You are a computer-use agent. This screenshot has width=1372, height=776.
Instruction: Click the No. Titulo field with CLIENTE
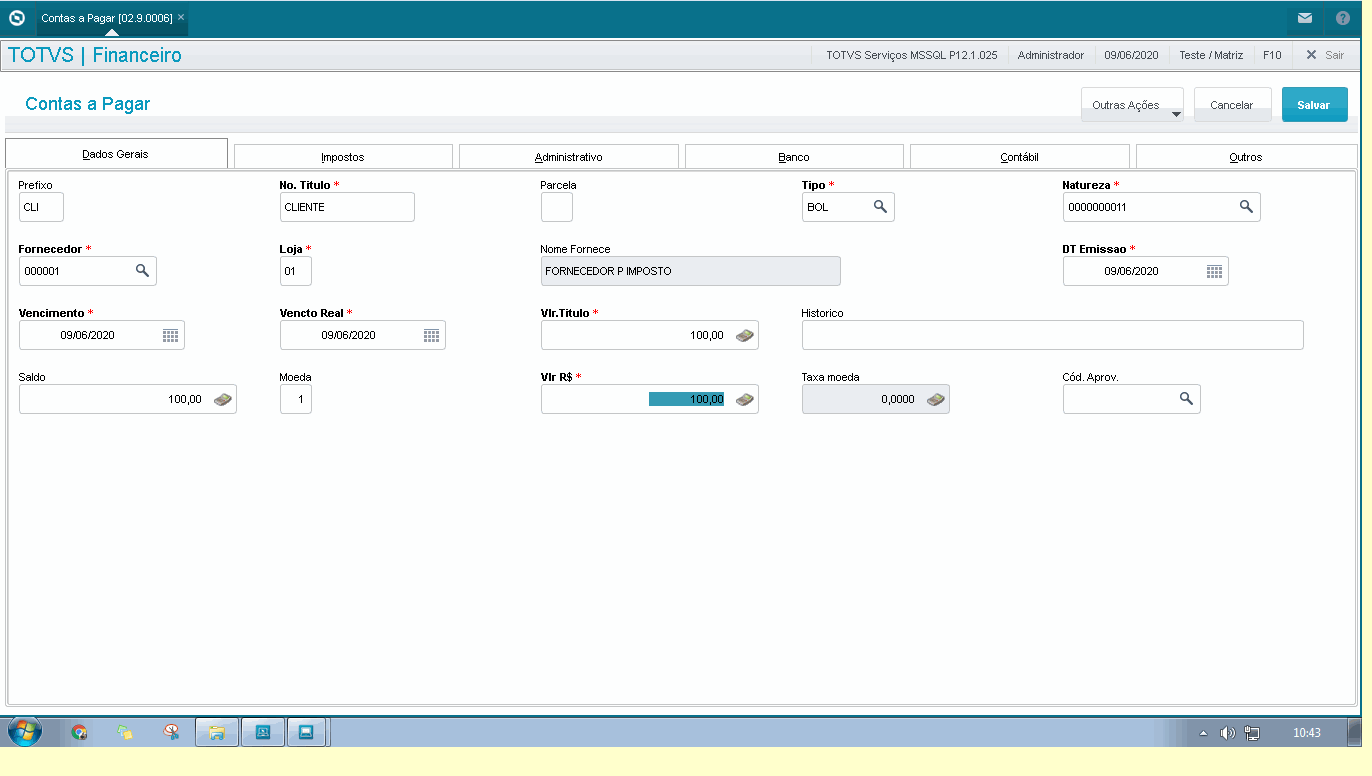coord(347,207)
